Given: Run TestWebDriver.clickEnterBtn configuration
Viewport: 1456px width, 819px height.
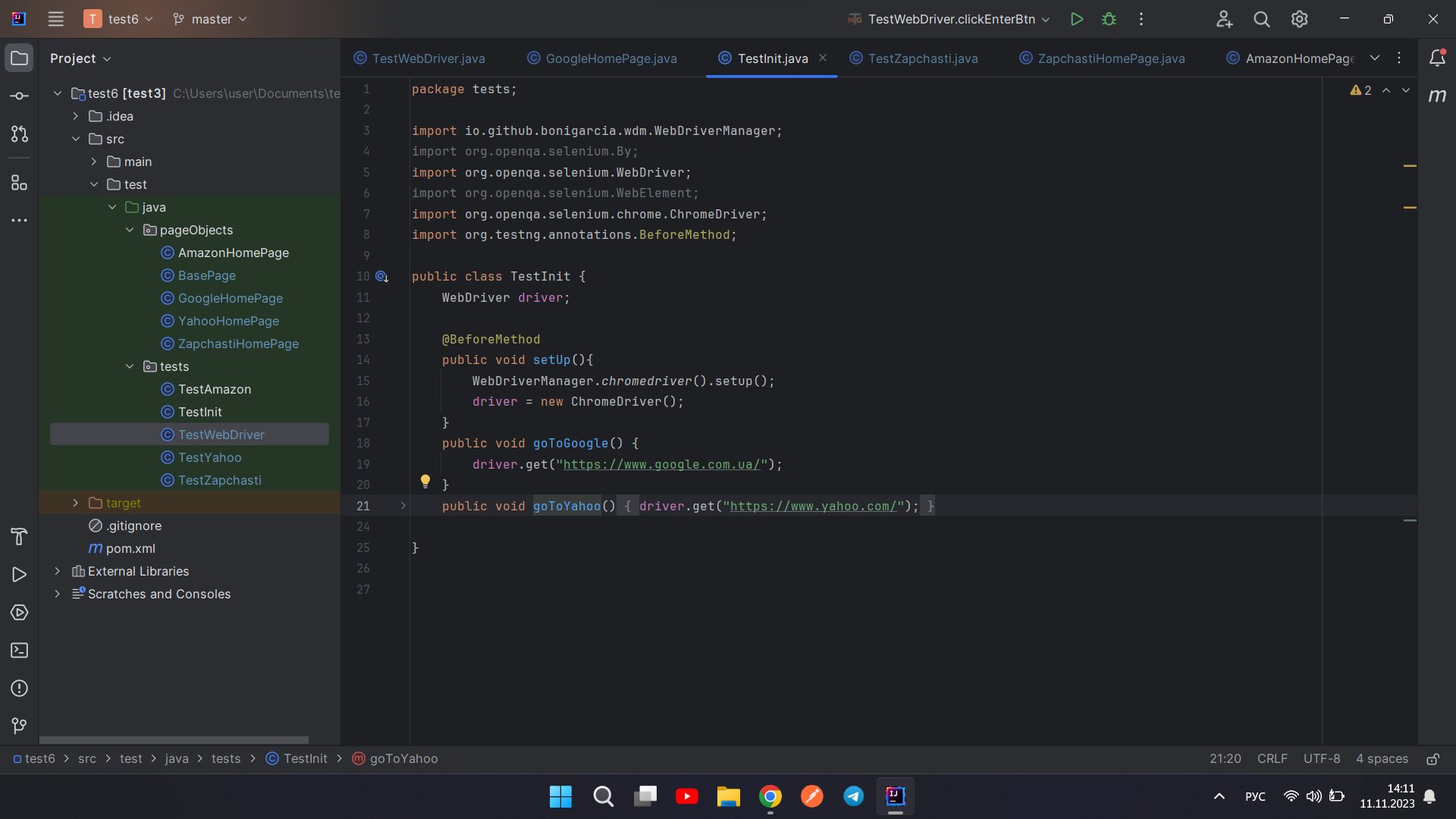Looking at the screenshot, I should pyautogui.click(x=1076, y=19).
